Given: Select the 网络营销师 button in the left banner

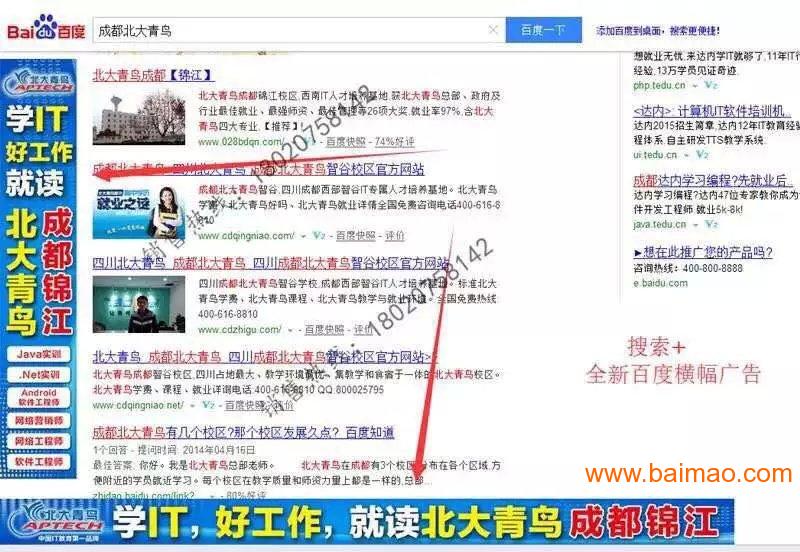Looking at the screenshot, I should coord(38,420).
